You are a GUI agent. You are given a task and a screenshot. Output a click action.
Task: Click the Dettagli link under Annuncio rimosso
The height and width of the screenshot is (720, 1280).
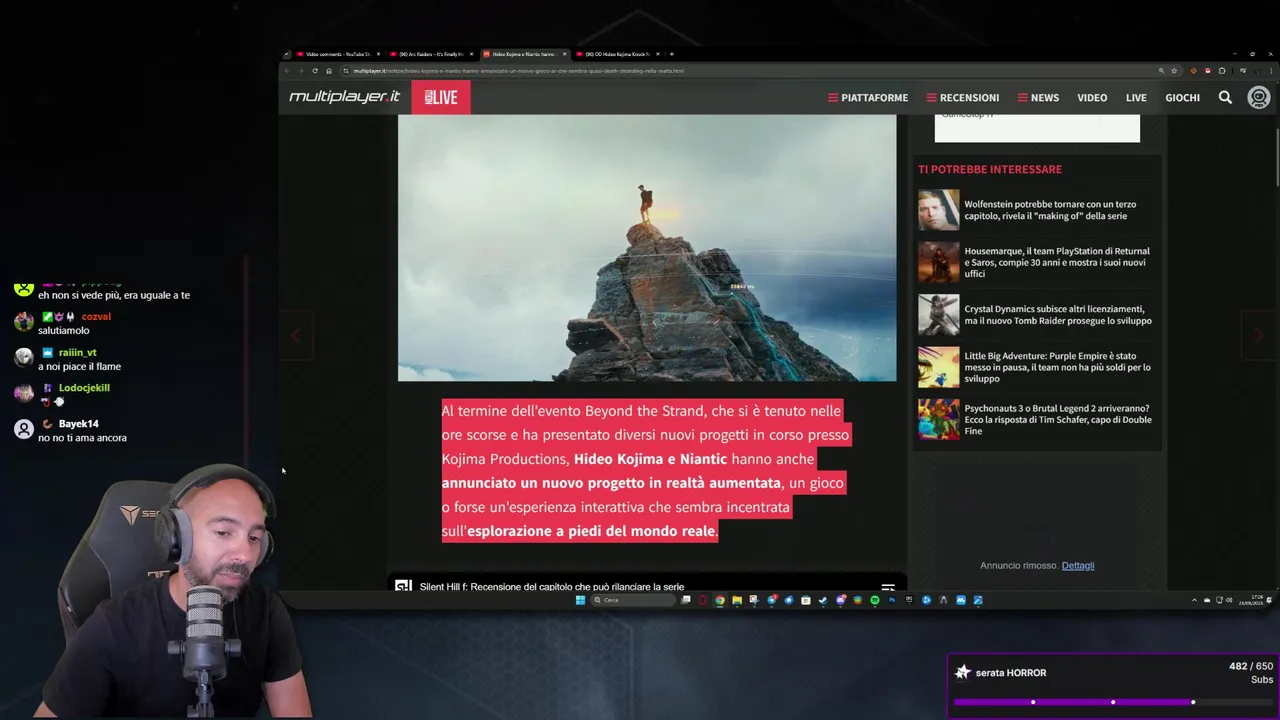point(1078,565)
